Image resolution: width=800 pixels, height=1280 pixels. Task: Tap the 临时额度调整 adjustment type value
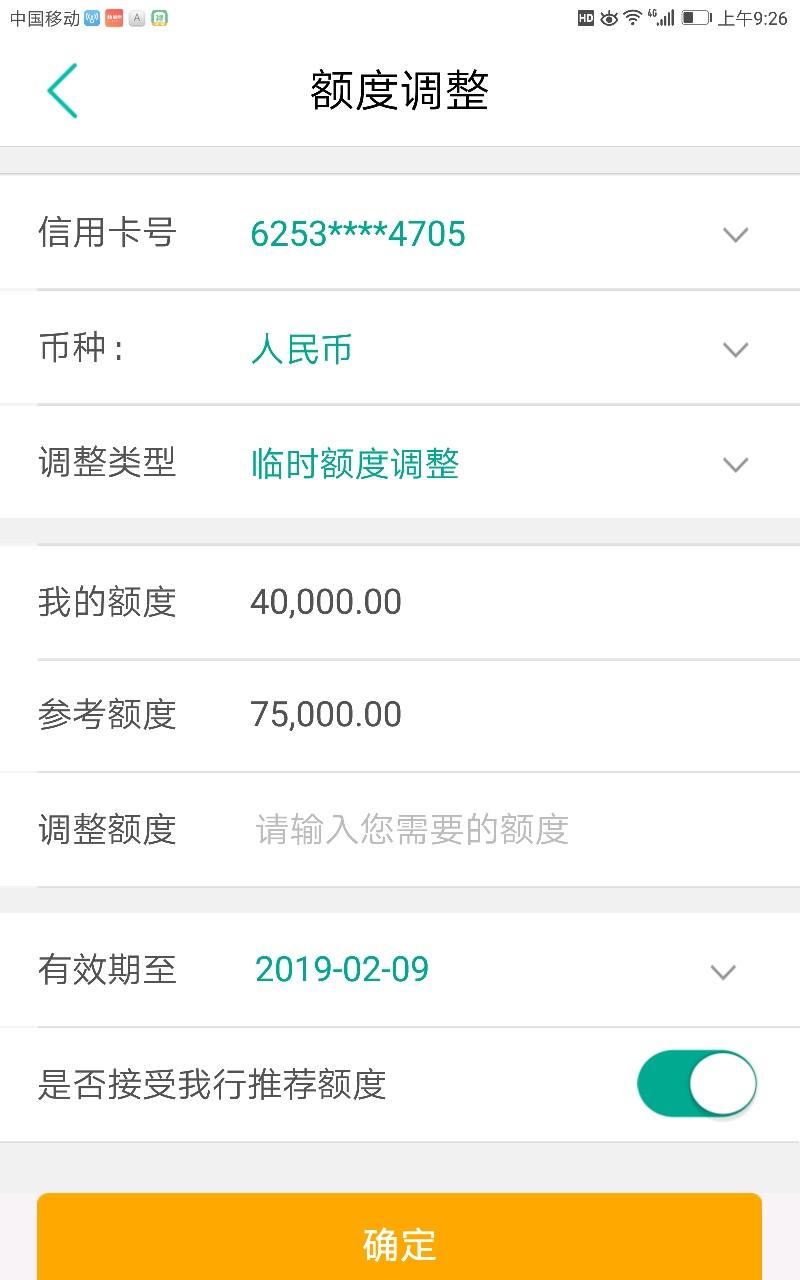355,464
